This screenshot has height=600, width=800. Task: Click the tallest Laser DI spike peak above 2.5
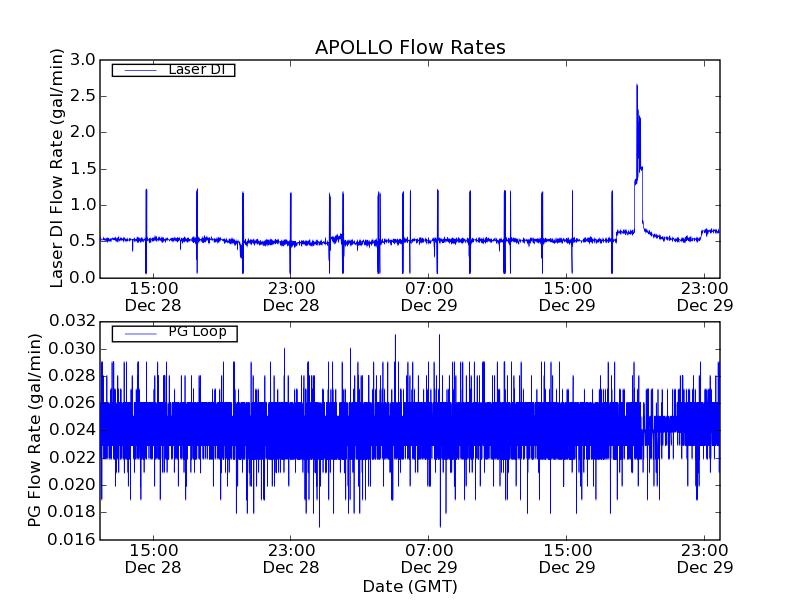tap(637, 86)
